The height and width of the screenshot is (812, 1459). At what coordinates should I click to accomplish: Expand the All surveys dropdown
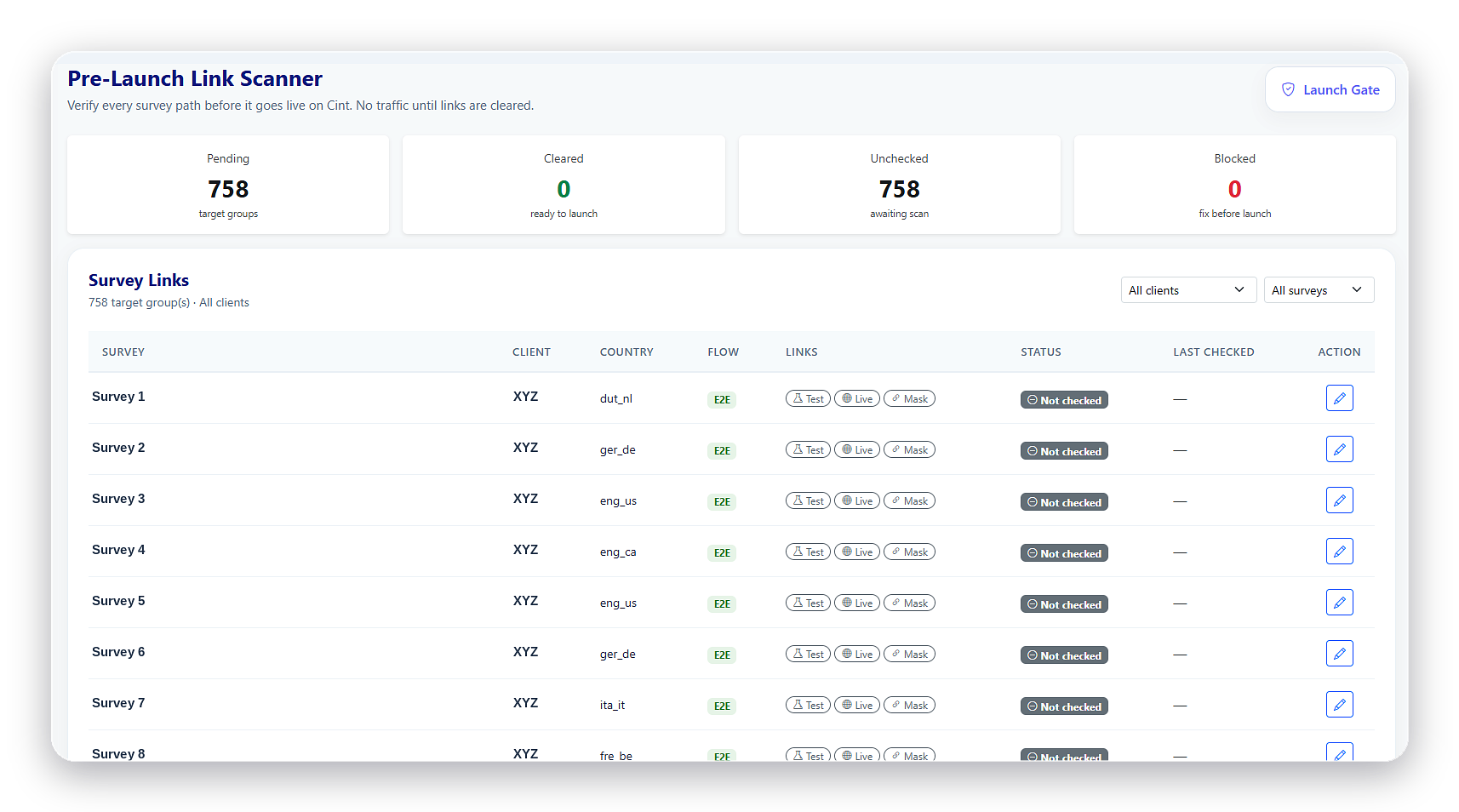(1319, 290)
